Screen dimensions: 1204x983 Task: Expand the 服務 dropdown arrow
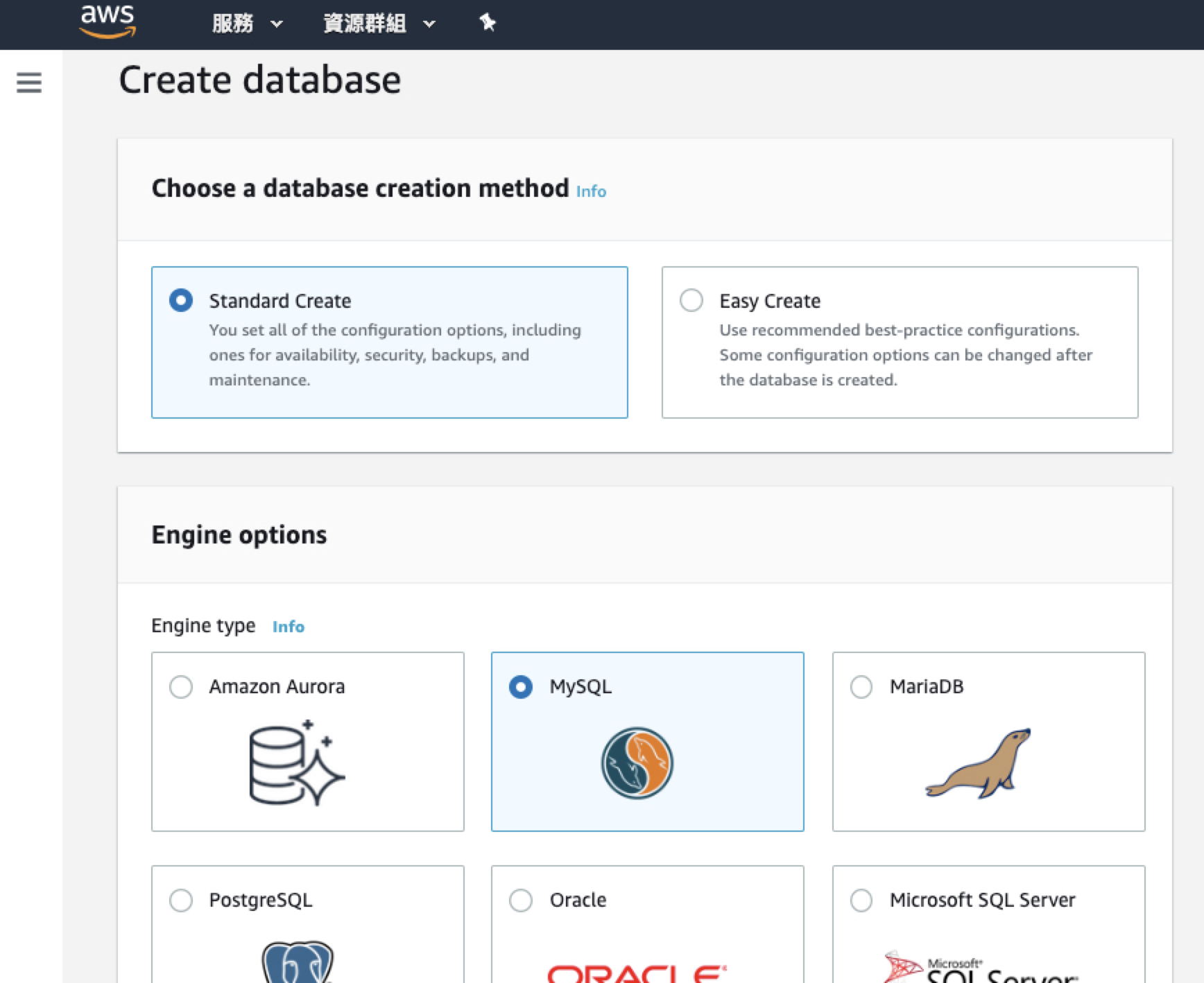tap(277, 24)
